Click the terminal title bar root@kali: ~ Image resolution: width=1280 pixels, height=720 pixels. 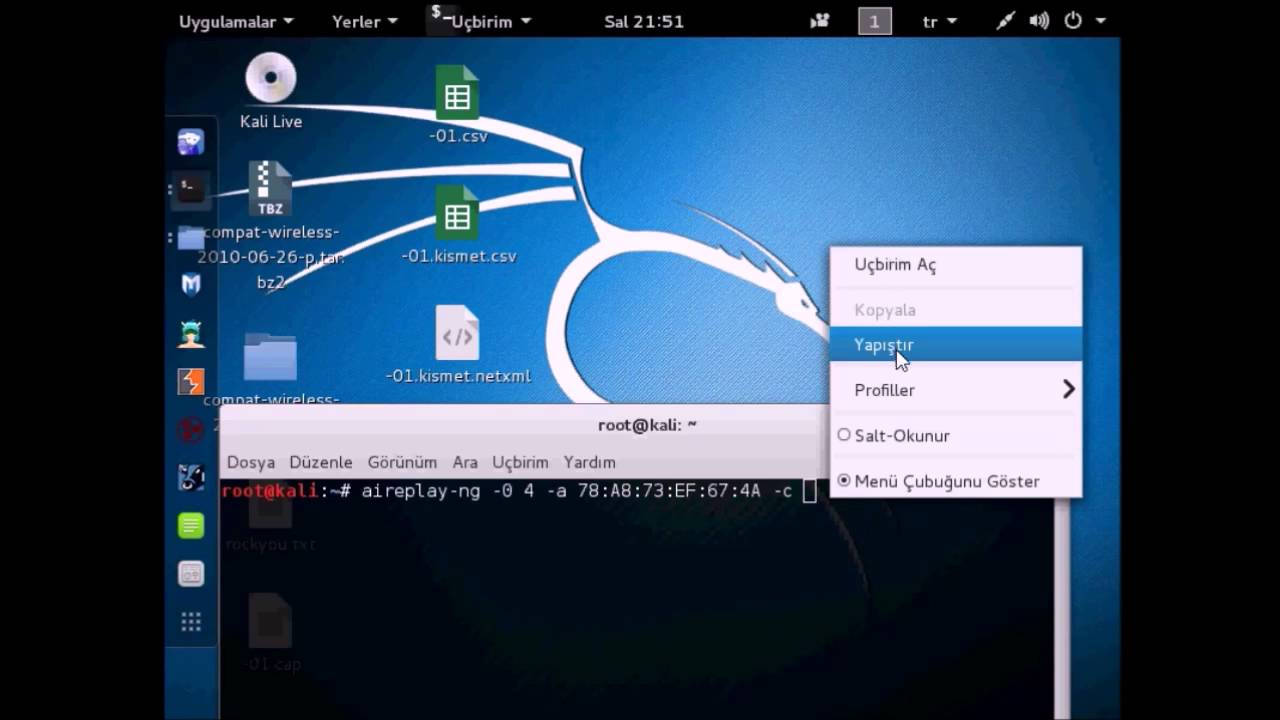(x=647, y=425)
